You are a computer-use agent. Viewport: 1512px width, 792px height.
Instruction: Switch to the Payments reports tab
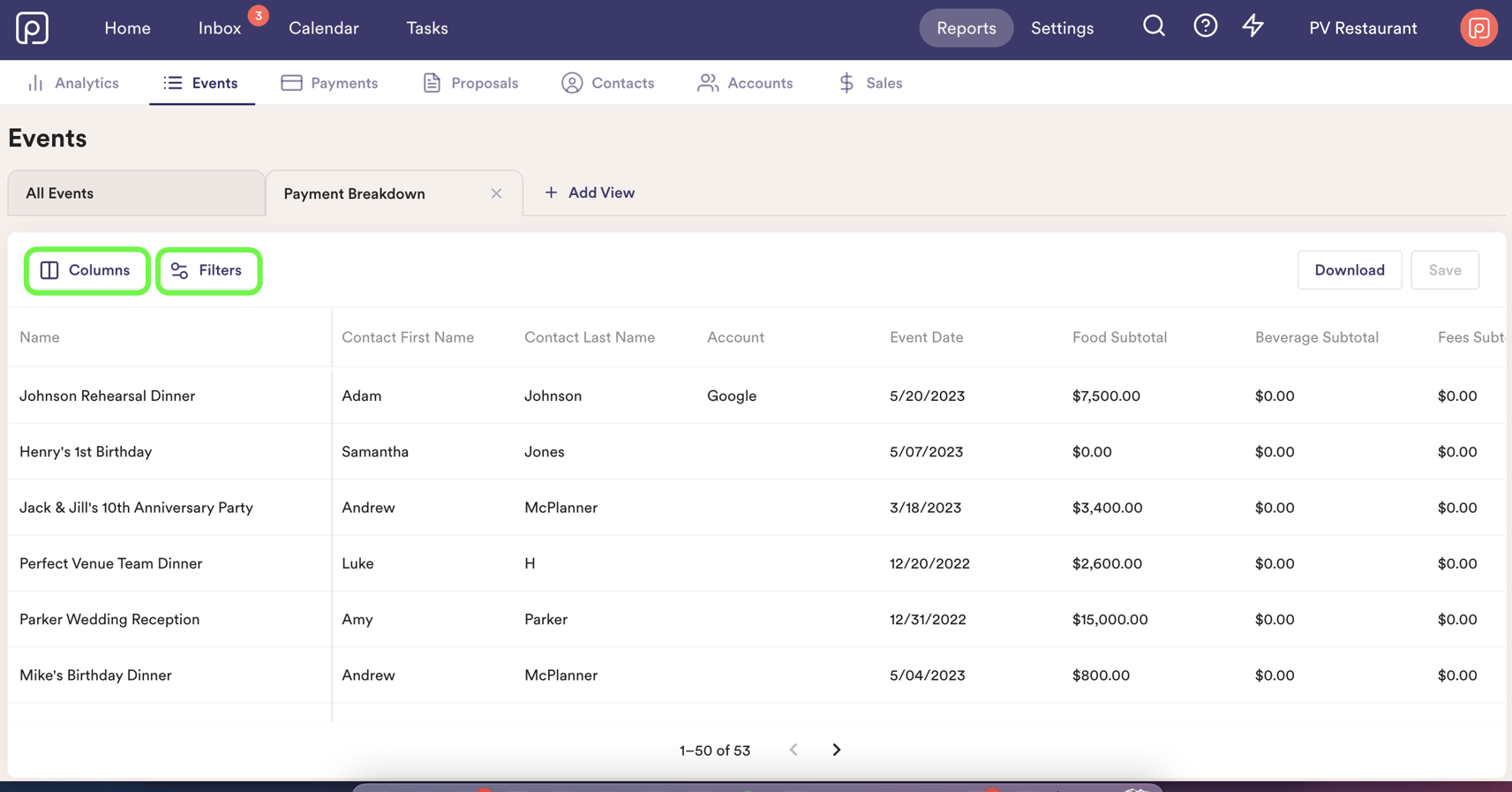[329, 83]
